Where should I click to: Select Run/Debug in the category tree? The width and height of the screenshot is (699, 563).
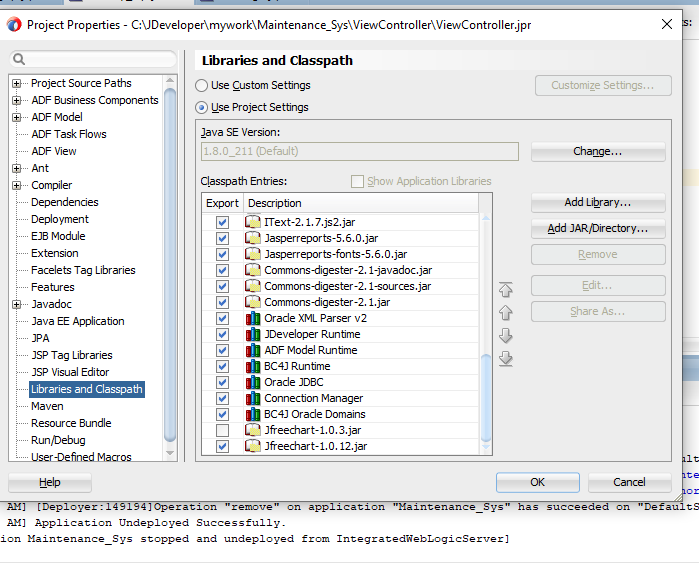[x=57, y=440]
